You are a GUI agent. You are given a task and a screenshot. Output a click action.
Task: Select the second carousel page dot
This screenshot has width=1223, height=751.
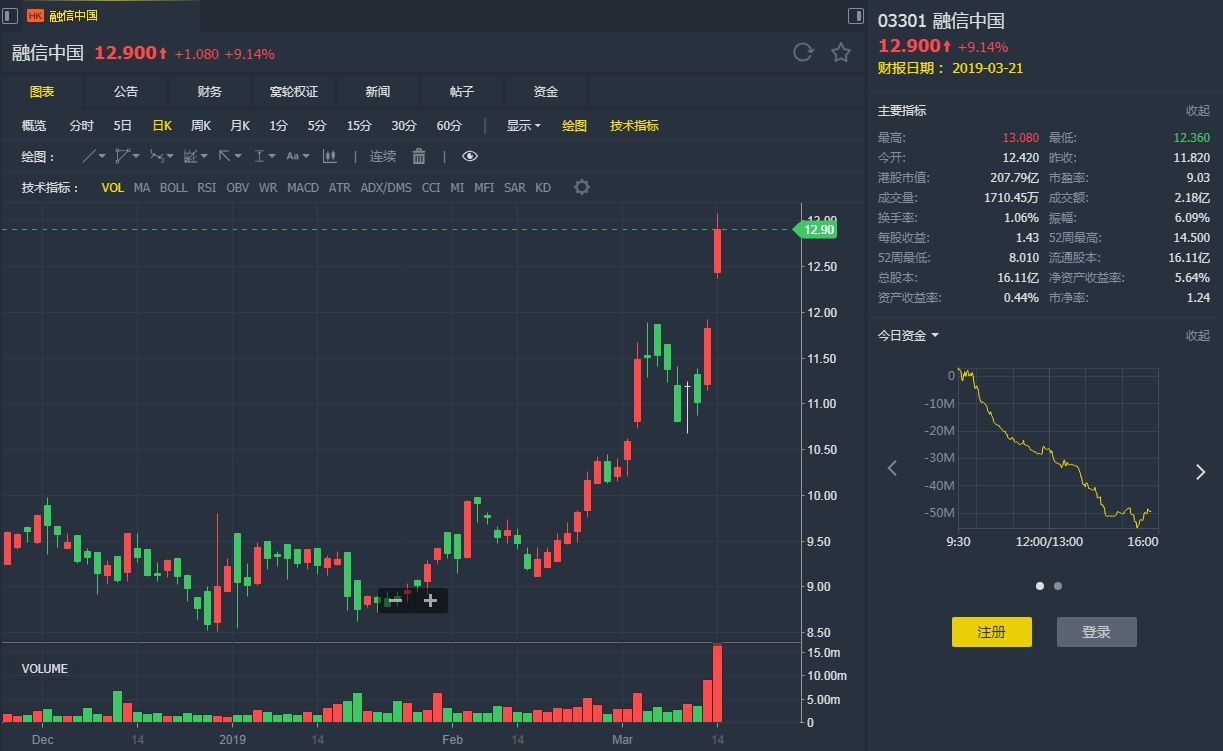tap(1058, 586)
